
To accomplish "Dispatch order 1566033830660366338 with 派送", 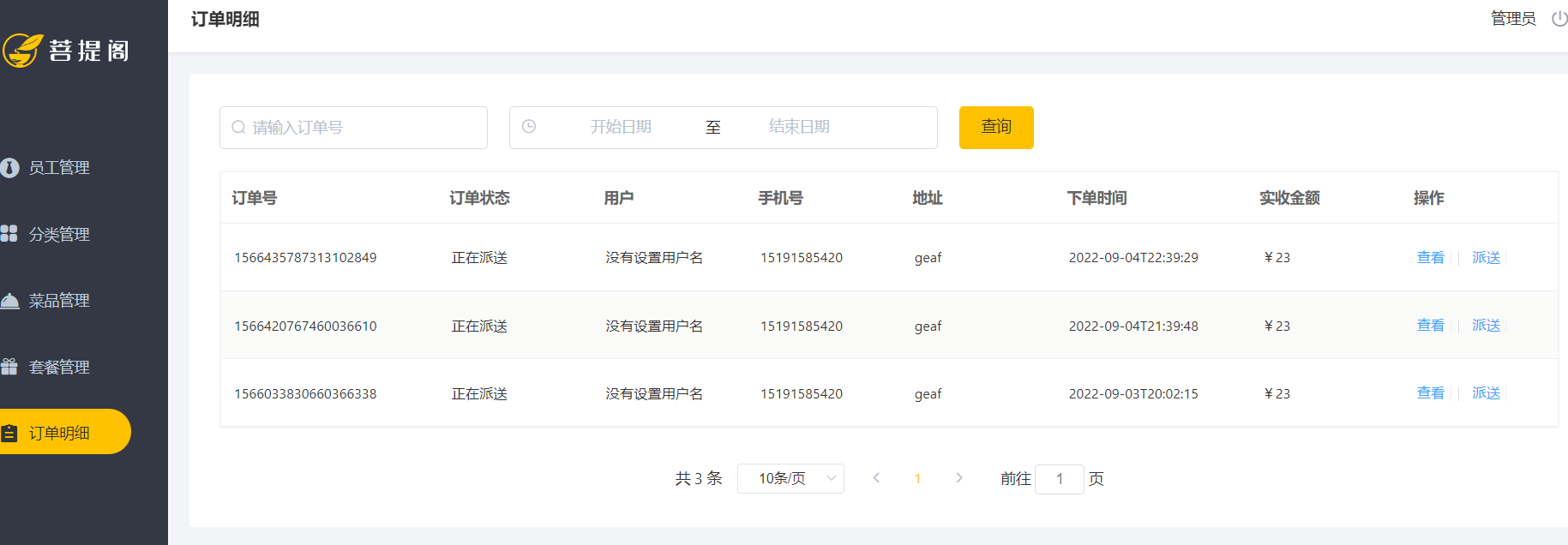I will click(1486, 392).
